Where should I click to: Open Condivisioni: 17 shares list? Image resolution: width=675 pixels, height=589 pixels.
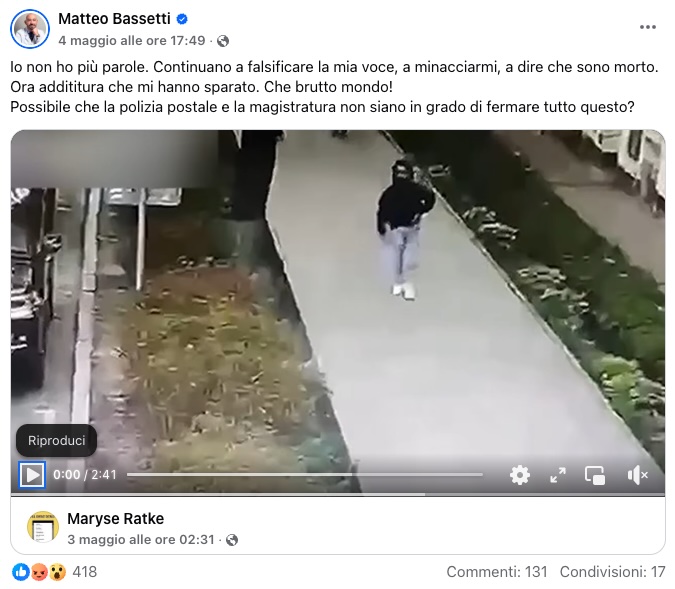click(612, 572)
